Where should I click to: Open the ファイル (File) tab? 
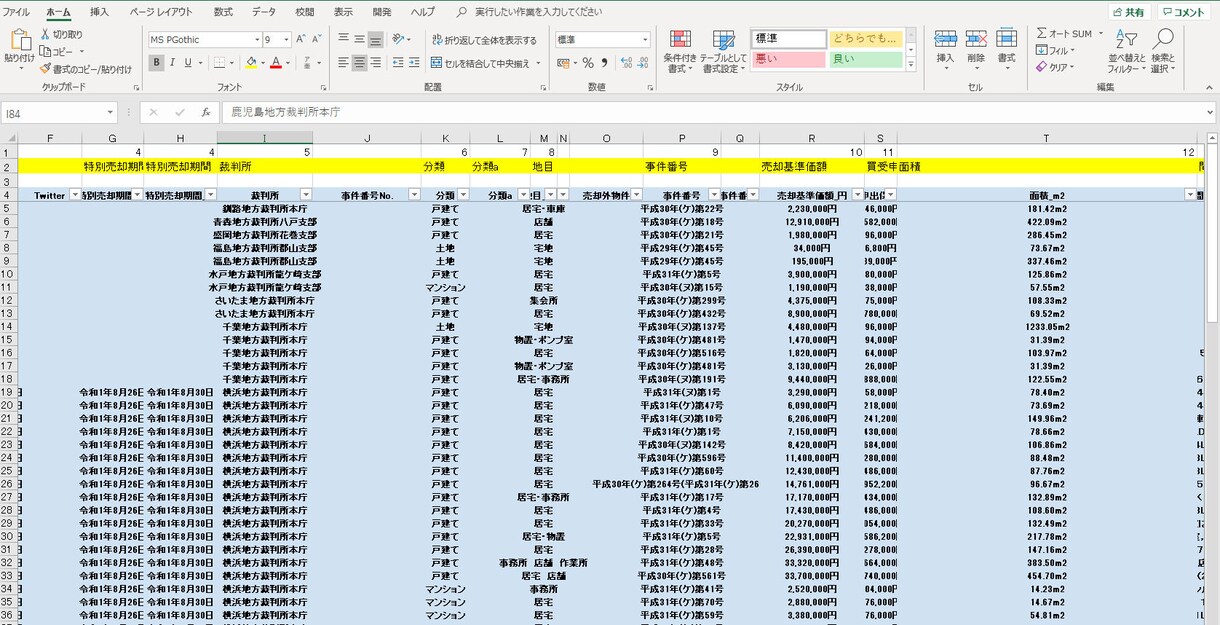point(17,12)
